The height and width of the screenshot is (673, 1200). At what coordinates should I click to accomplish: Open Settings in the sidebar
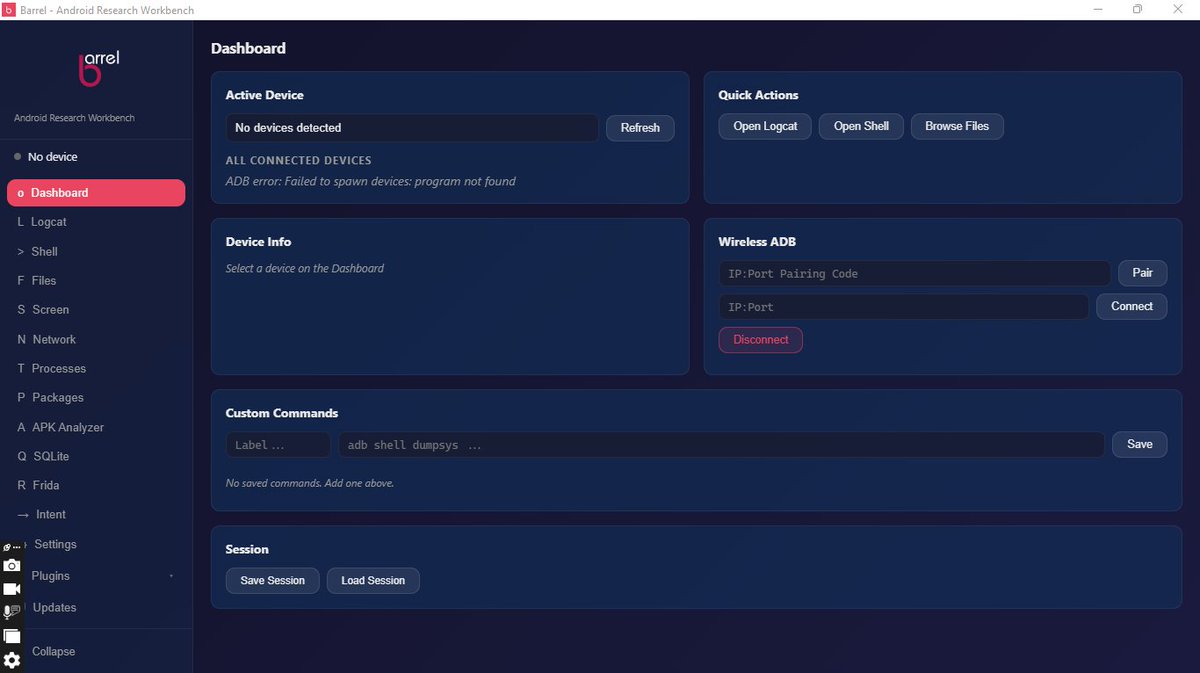coord(96,545)
